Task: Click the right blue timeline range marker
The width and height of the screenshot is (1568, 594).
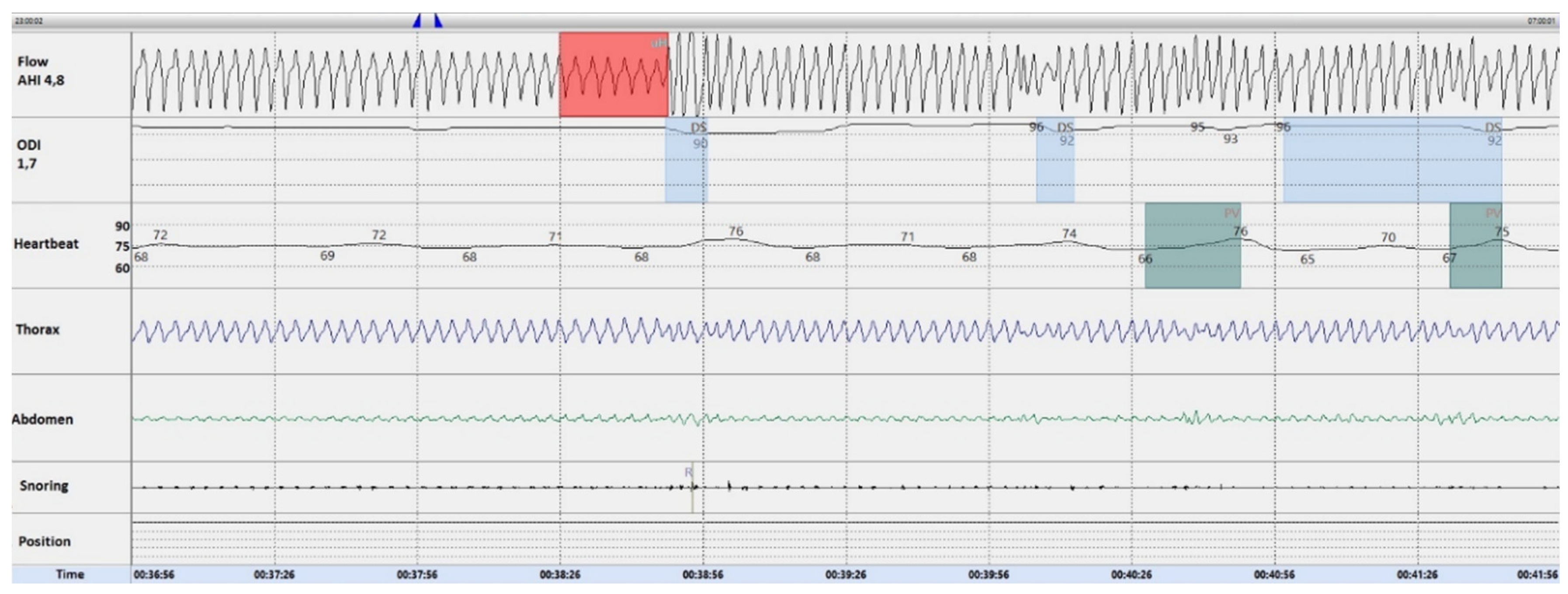Action: click(437, 21)
